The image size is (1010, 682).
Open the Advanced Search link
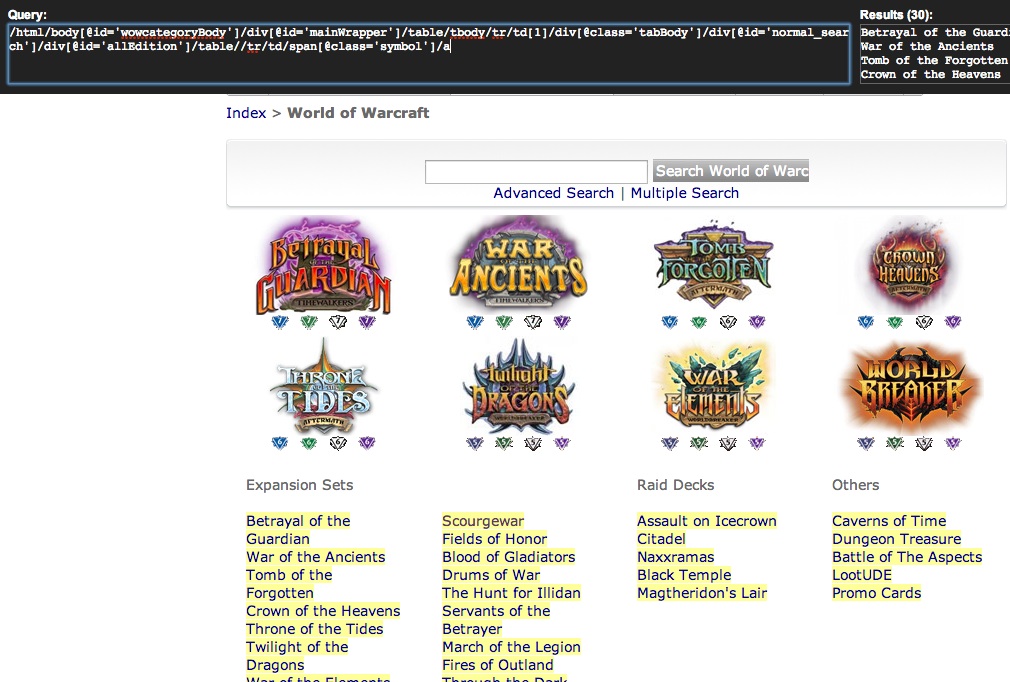click(553, 193)
